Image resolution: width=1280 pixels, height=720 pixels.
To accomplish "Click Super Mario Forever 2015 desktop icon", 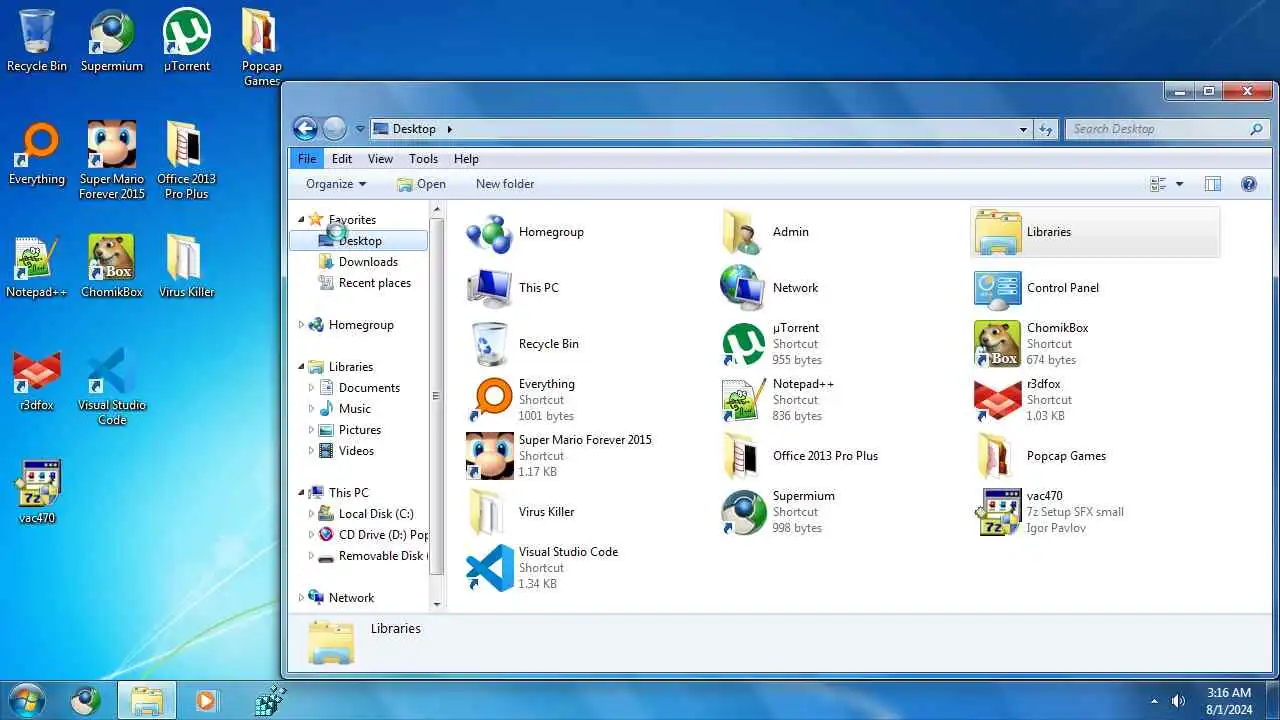I will pyautogui.click(x=112, y=145).
